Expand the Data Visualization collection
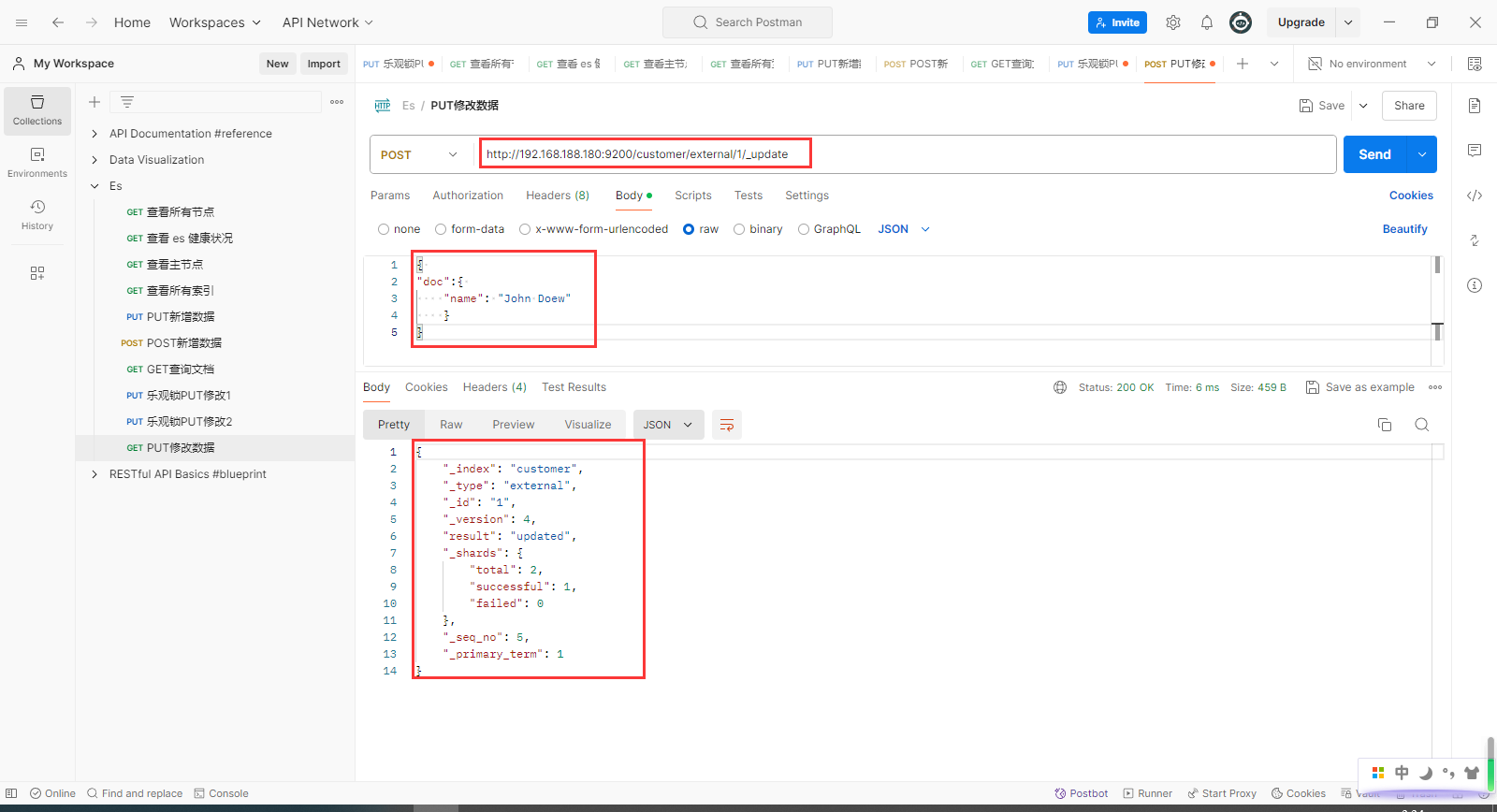Image resolution: width=1497 pixels, height=812 pixels. [x=94, y=160]
